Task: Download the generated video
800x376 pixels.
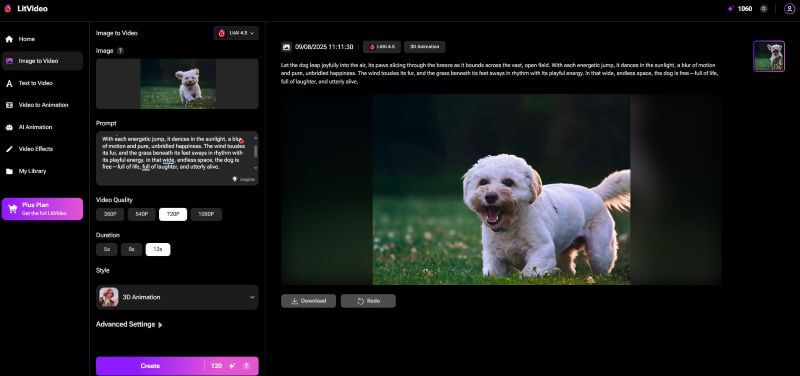Action: point(308,301)
